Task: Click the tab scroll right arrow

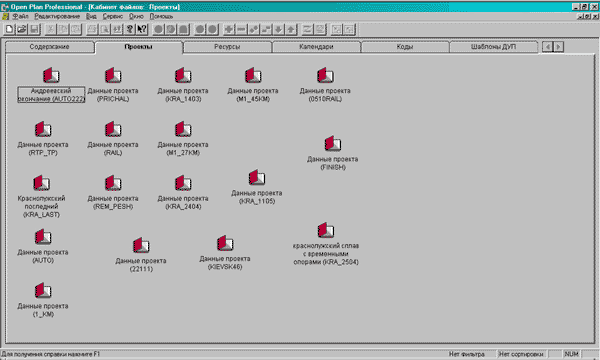Action: 559,47
